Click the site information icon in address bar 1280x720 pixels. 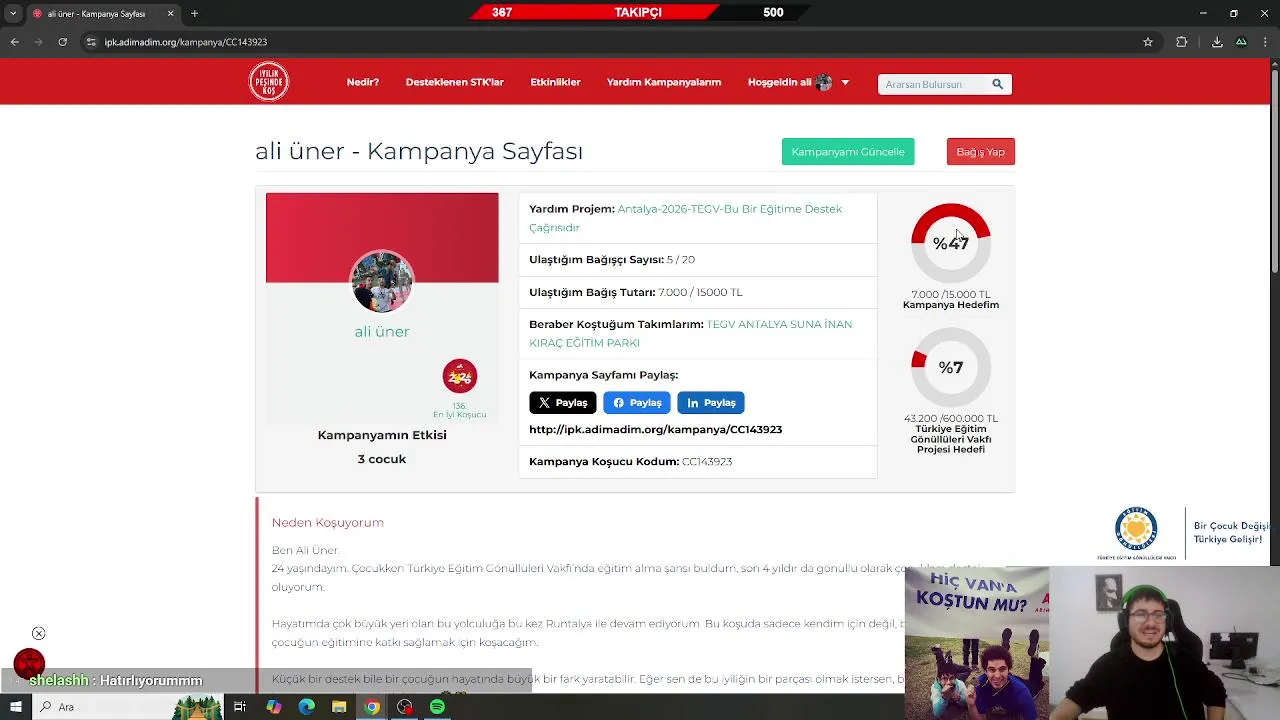(x=91, y=42)
